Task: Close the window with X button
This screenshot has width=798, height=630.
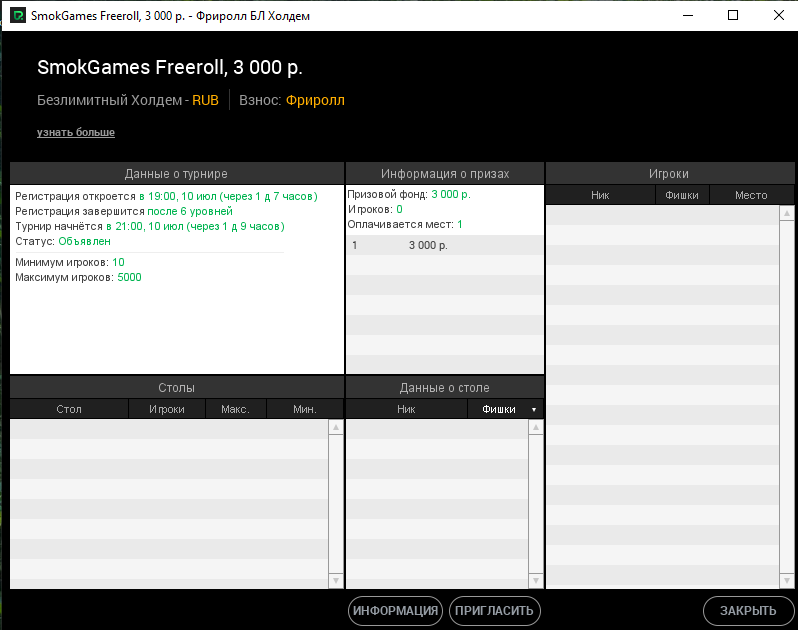Action: pos(779,15)
